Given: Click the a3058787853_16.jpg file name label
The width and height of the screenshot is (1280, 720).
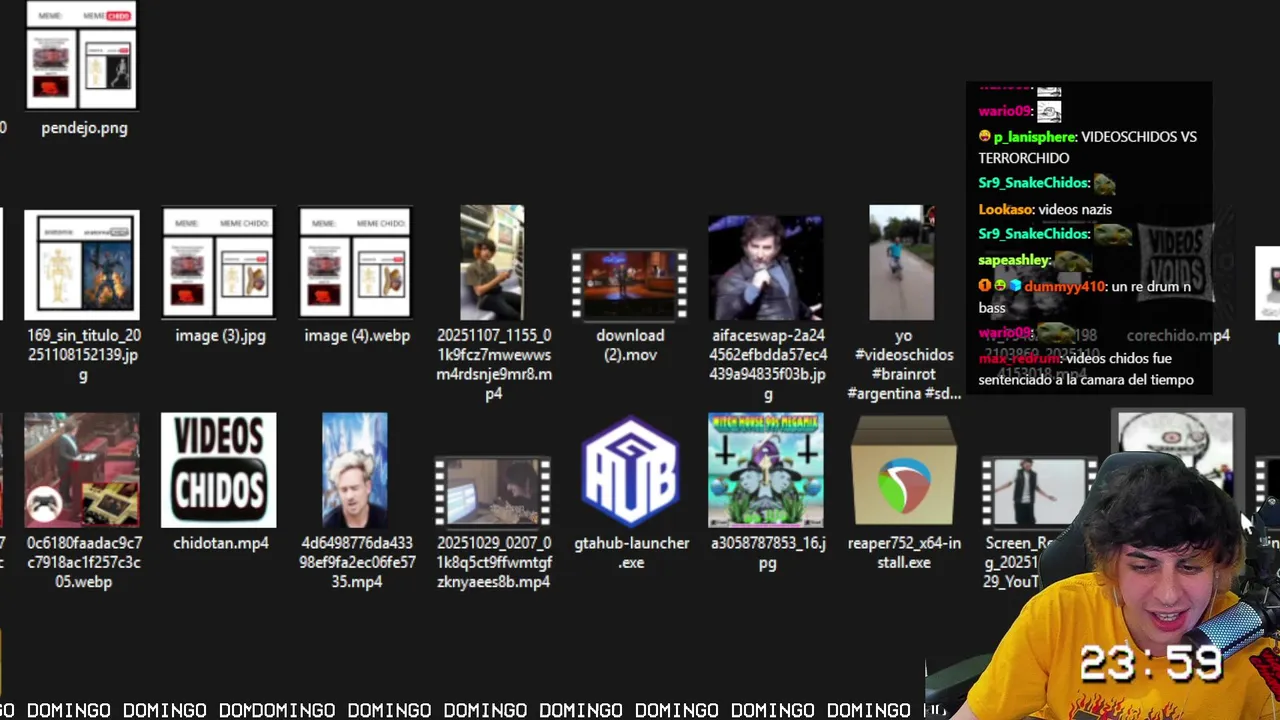Looking at the screenshot, I should pyautogui.click(x=766, y=553).
